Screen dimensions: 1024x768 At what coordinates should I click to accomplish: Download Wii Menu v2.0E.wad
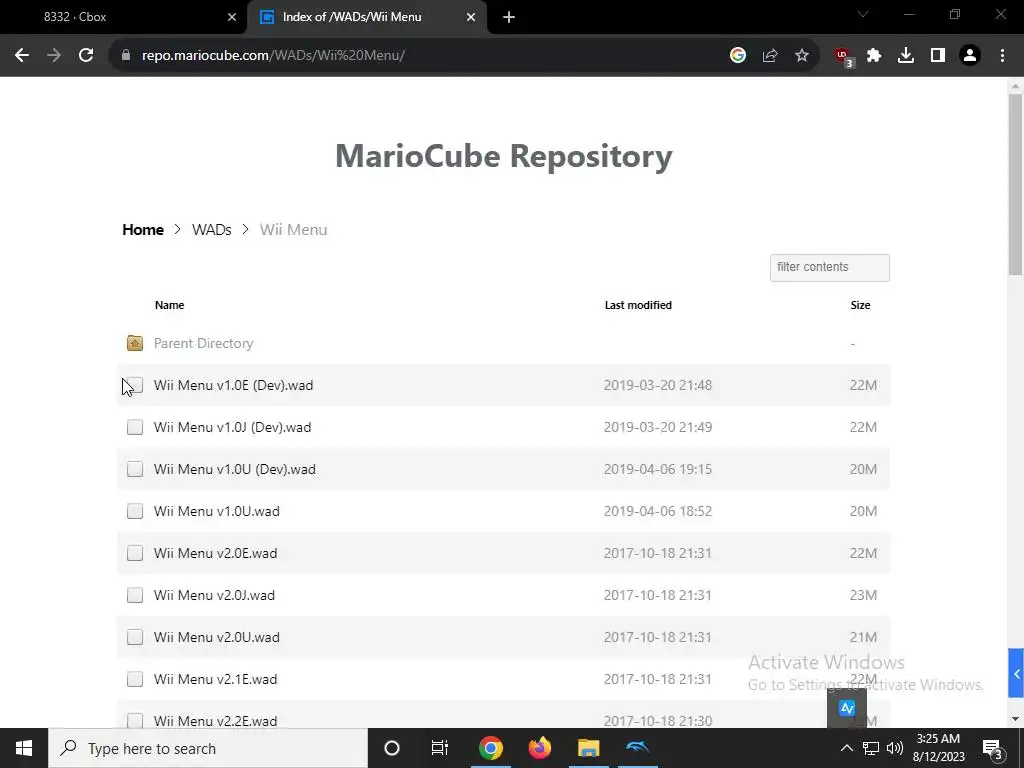[216, 553]
